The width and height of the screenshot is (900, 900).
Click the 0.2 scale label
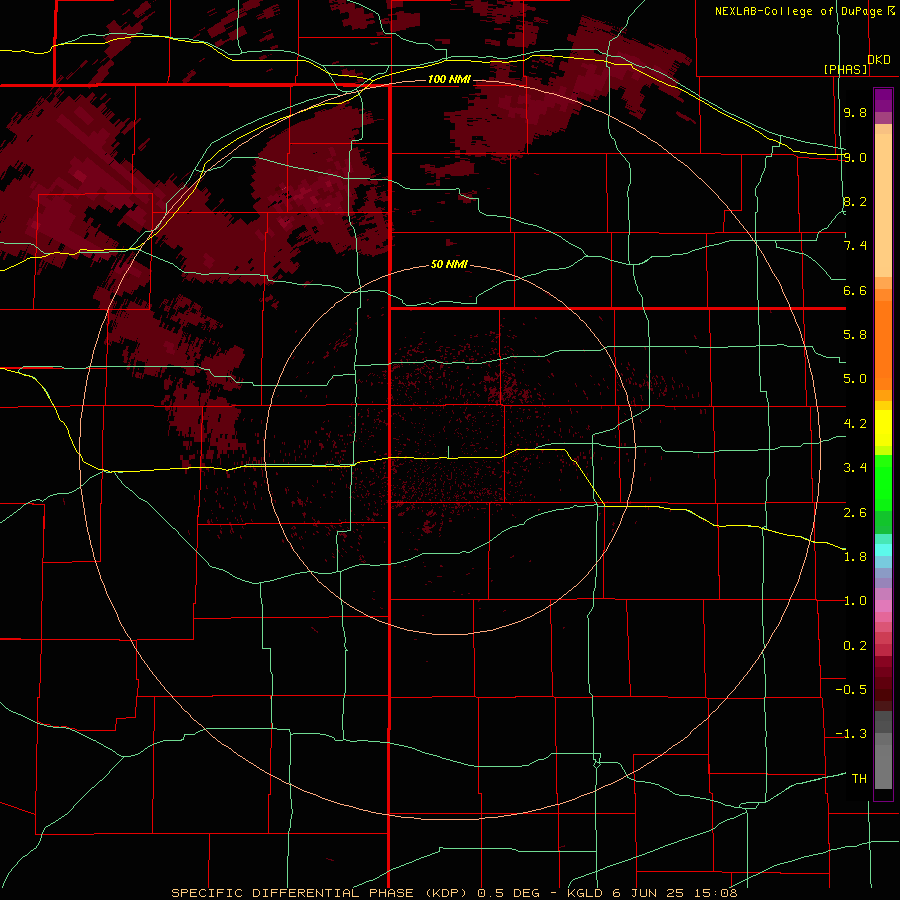[x=855, y=646]
